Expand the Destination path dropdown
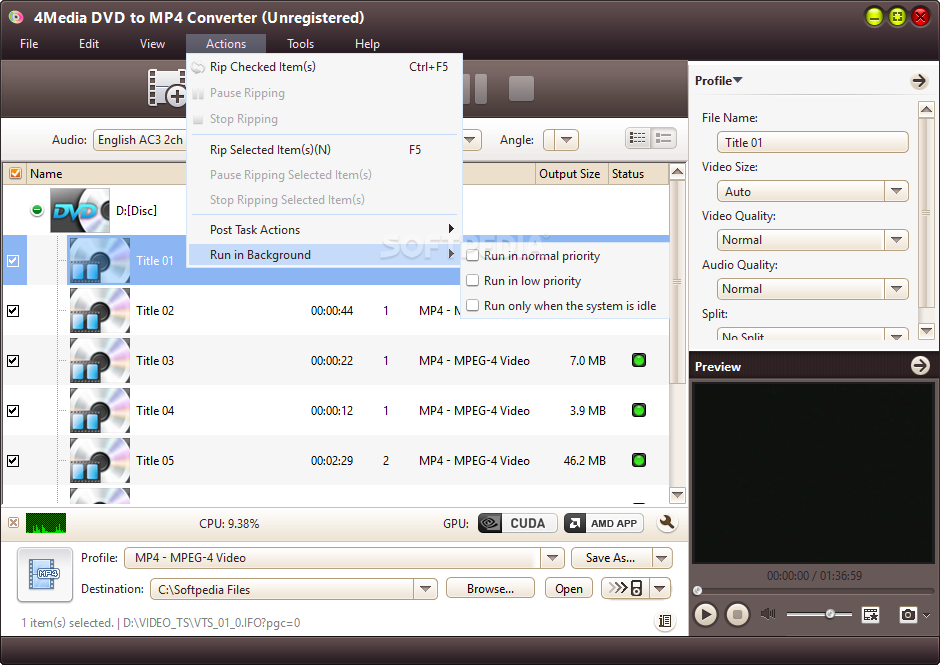 pyautogui.click(x=425, y=589)
